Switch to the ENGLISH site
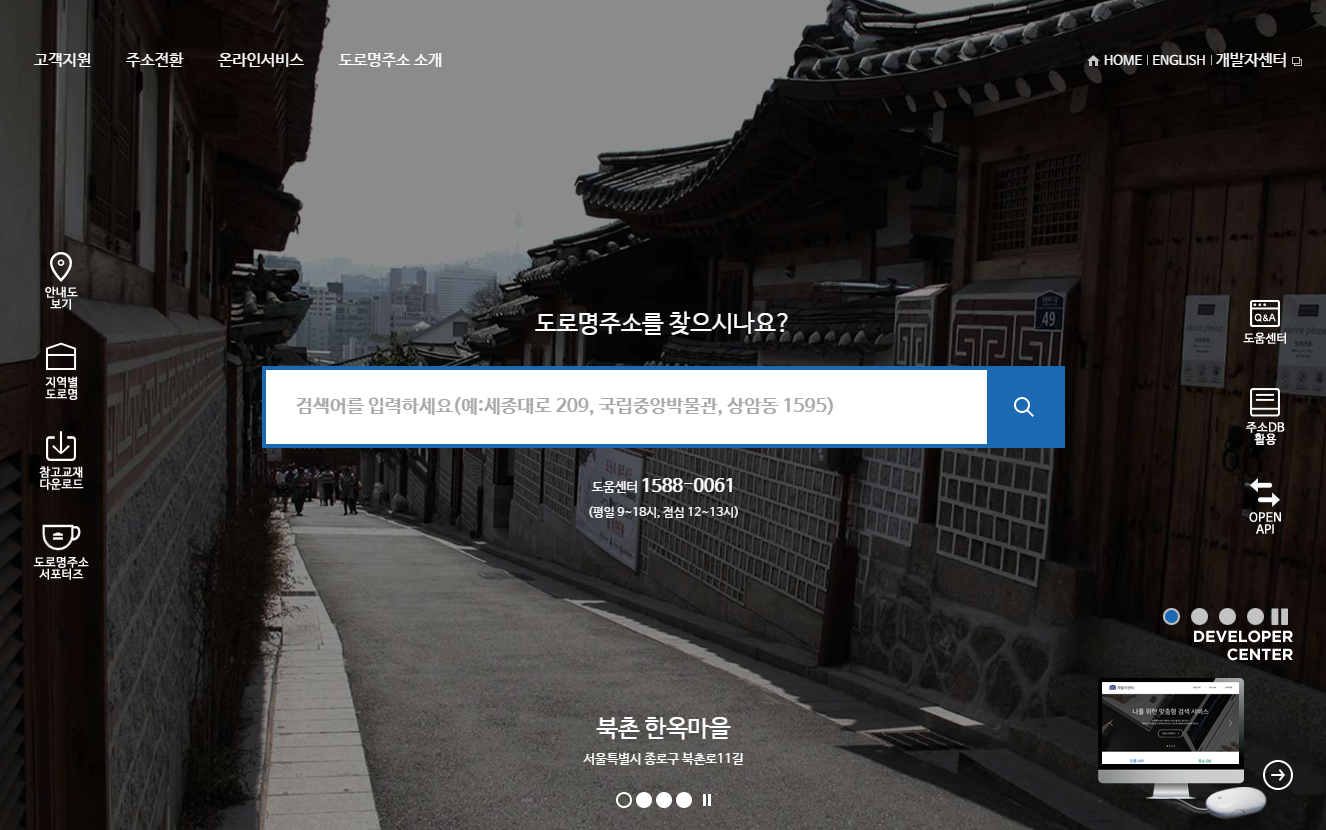The width and height of the screenshot is (1326, 830). point(1179,60)
